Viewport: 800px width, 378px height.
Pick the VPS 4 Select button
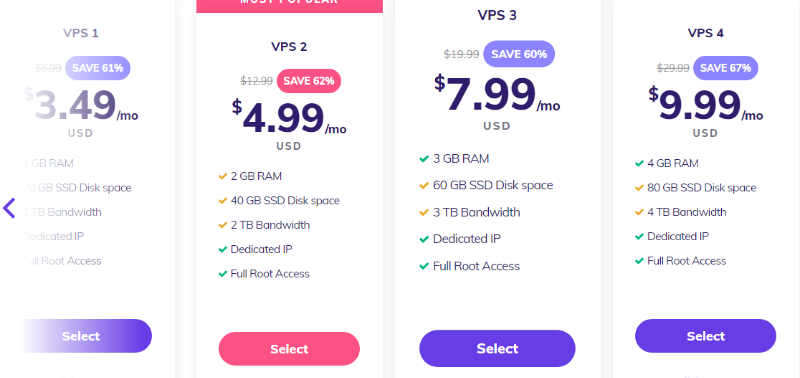[706, 336]
